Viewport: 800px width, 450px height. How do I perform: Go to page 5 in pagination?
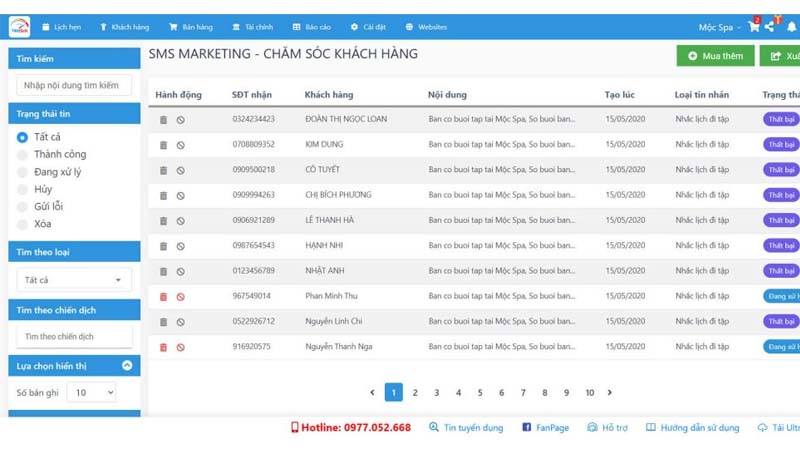480,393
